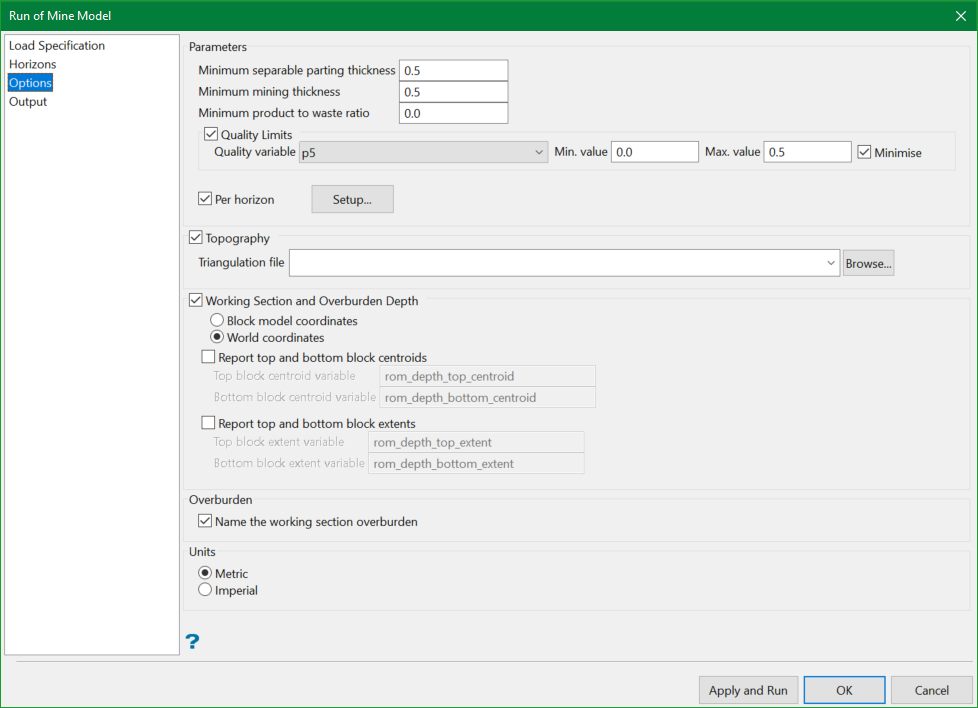This screenshot has height=708, width=978.
Task: Enable Report top and bottom block extents
Action: (208, 423)
